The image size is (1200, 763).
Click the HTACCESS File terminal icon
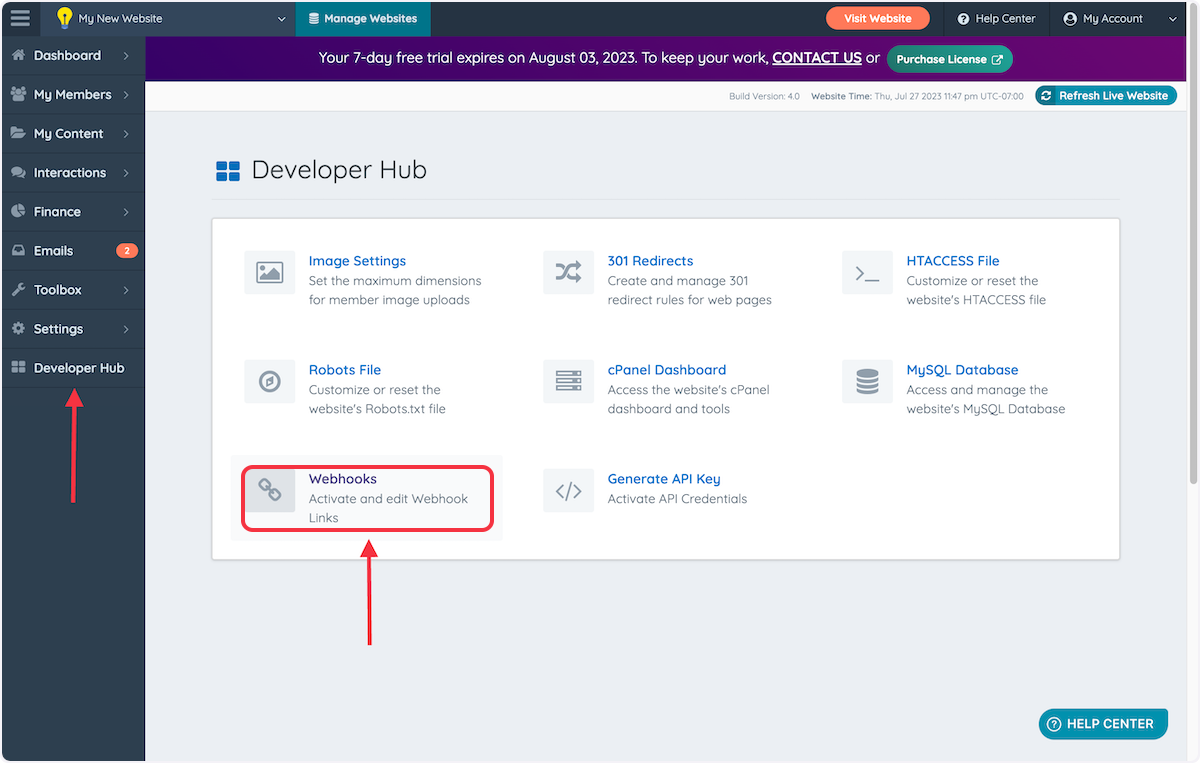coord(867,272)
